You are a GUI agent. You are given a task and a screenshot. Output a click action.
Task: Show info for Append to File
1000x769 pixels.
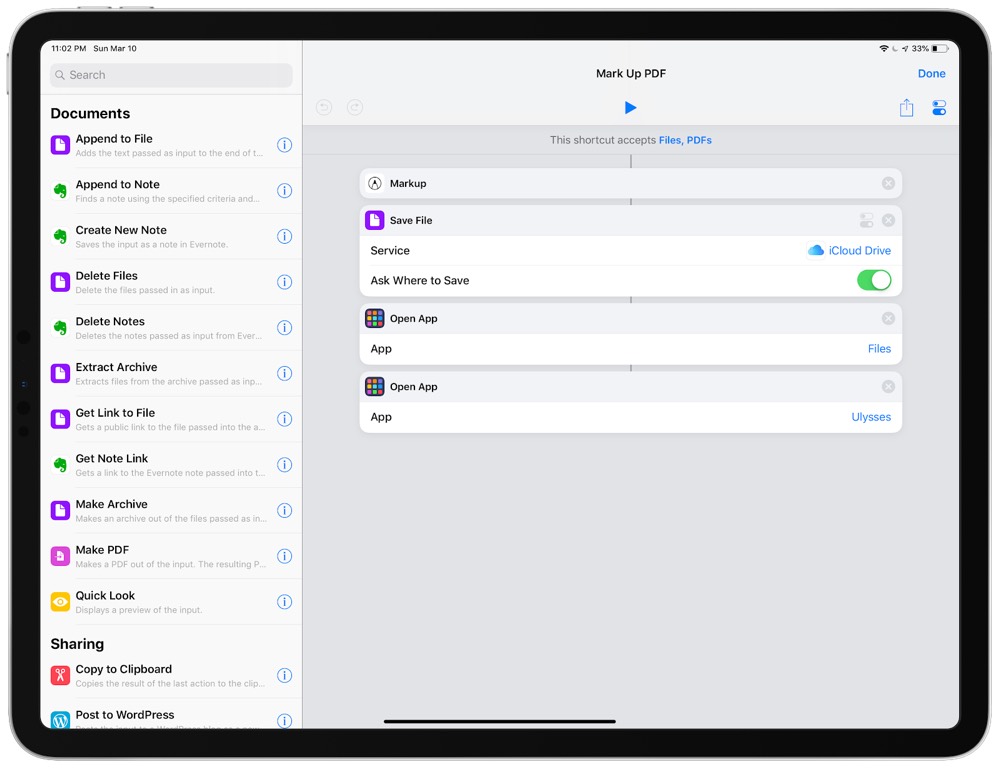[x=284, y=145]
